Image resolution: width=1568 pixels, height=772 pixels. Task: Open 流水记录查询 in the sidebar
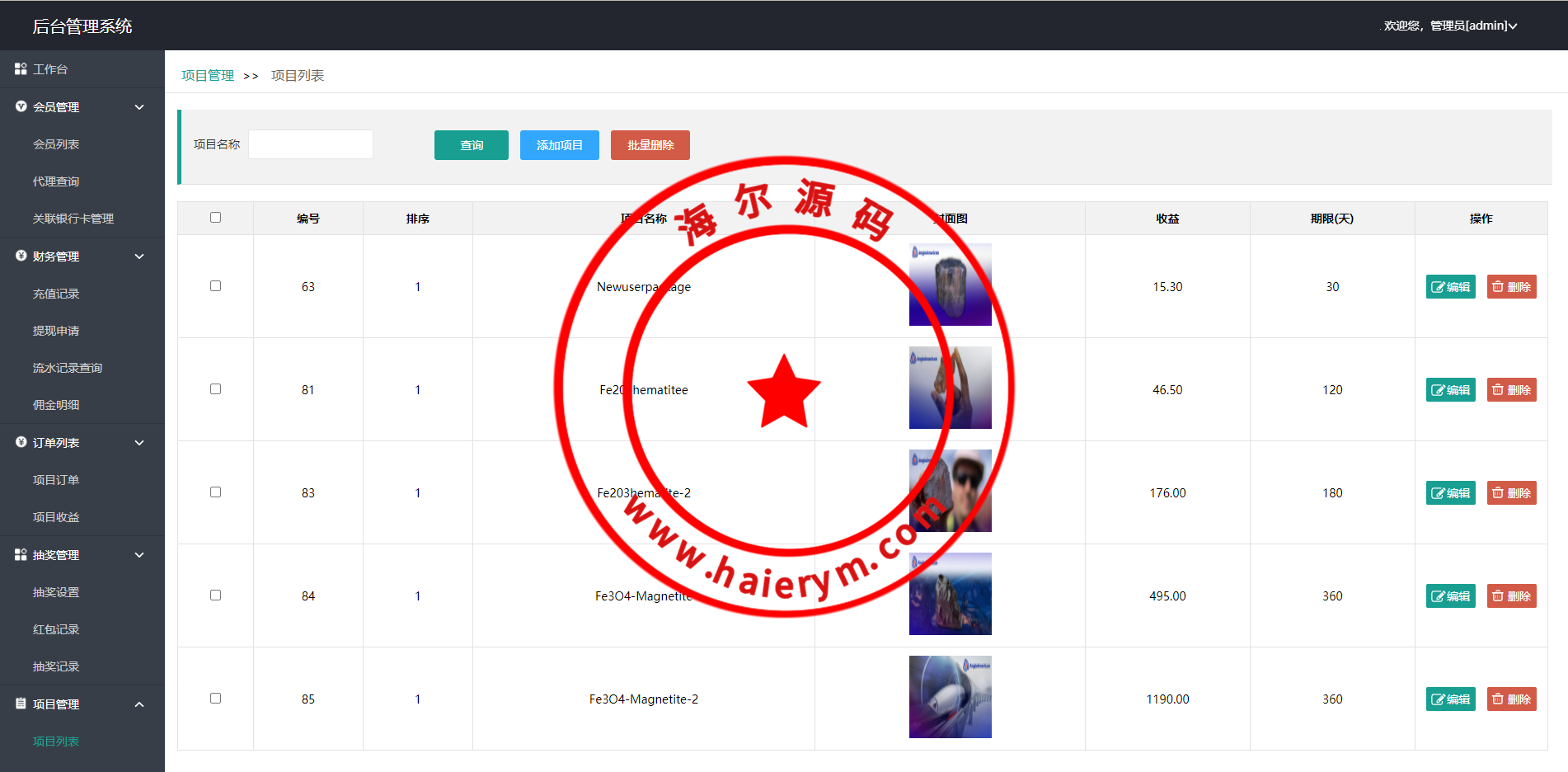coord(68,368)
